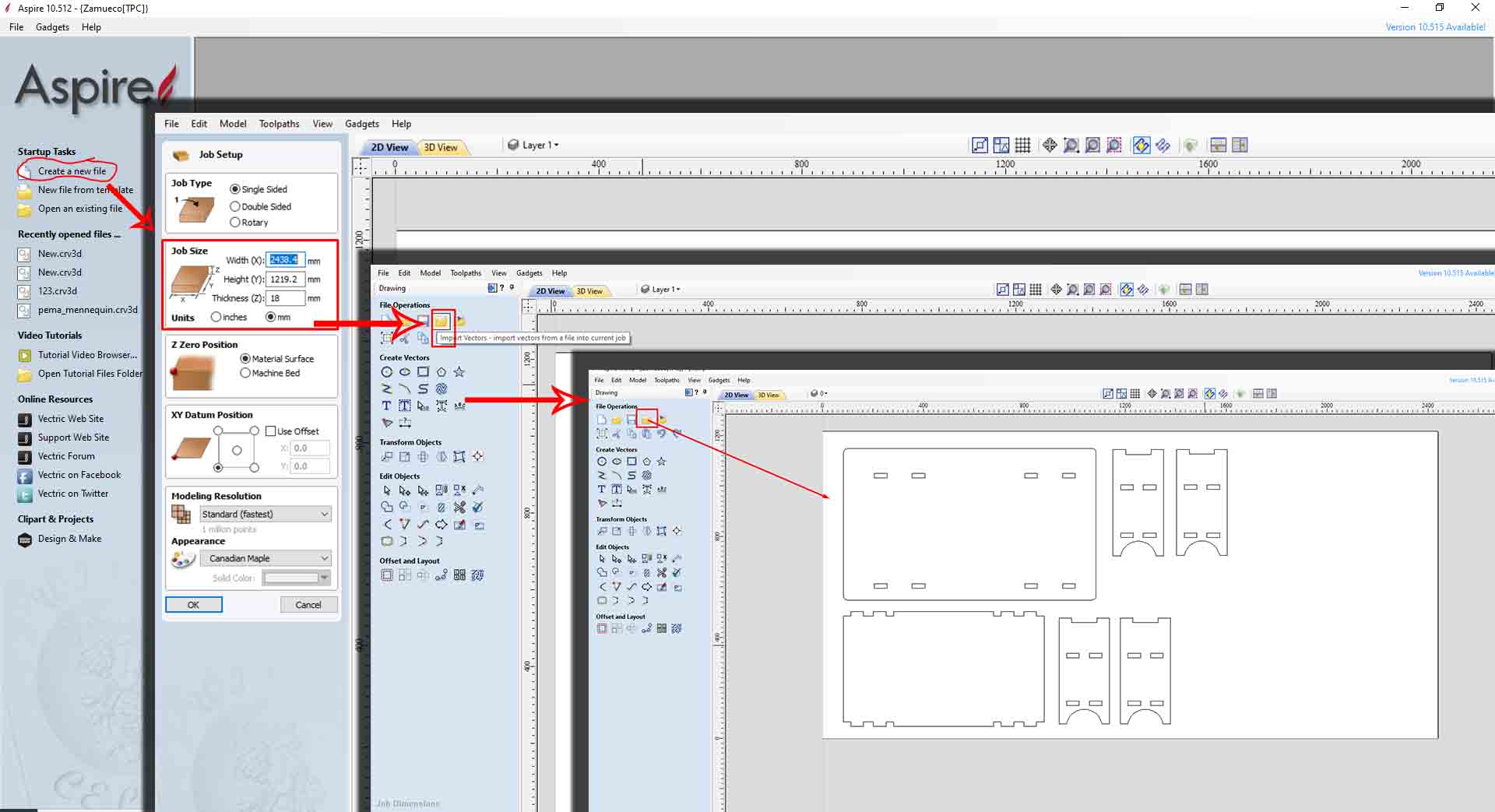Click Pan view icon in Job Setup window toolbar
1495x812 pixels.
click(1050, 146)
